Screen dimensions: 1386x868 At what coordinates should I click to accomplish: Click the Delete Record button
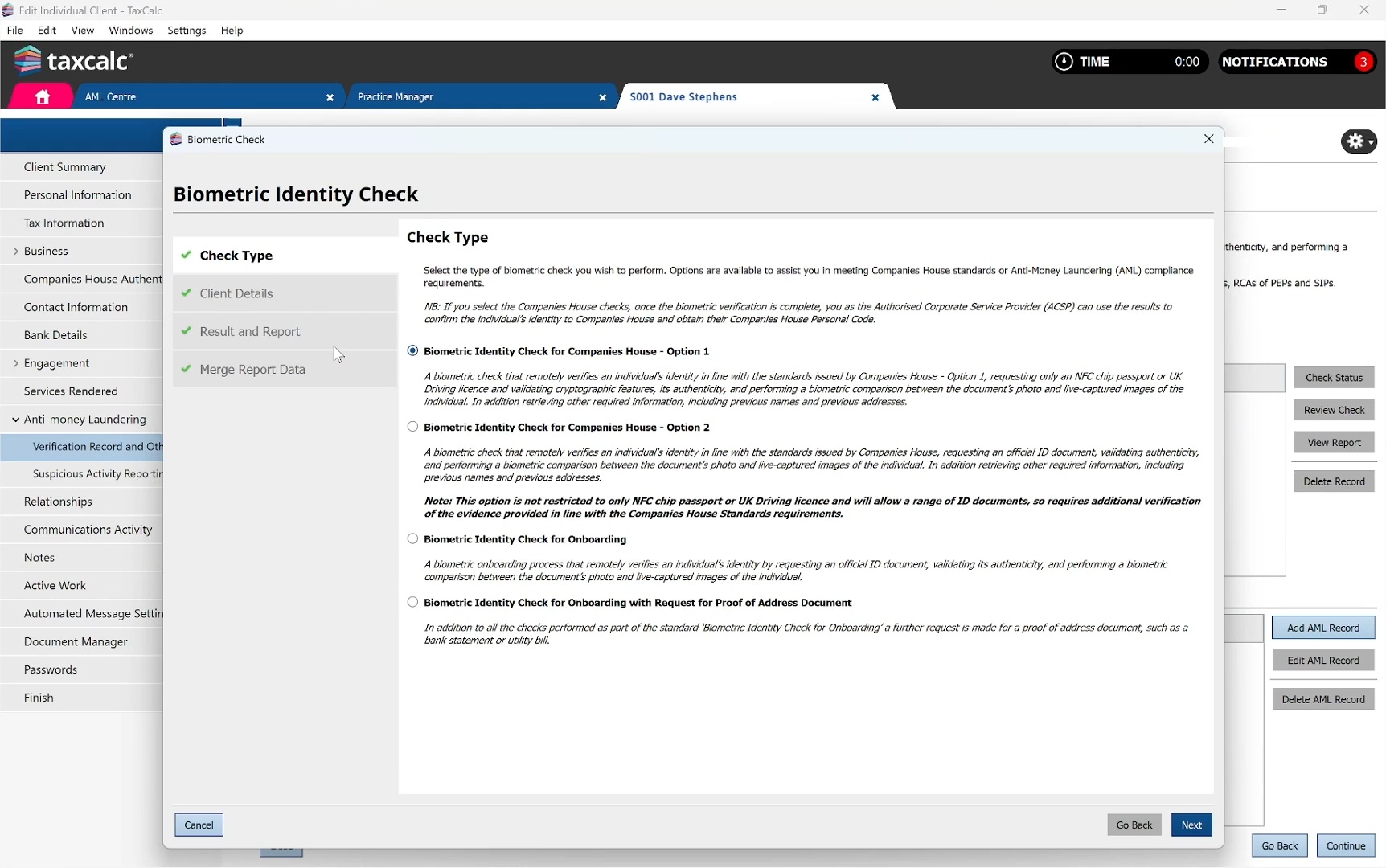[x=1335, y=481]
